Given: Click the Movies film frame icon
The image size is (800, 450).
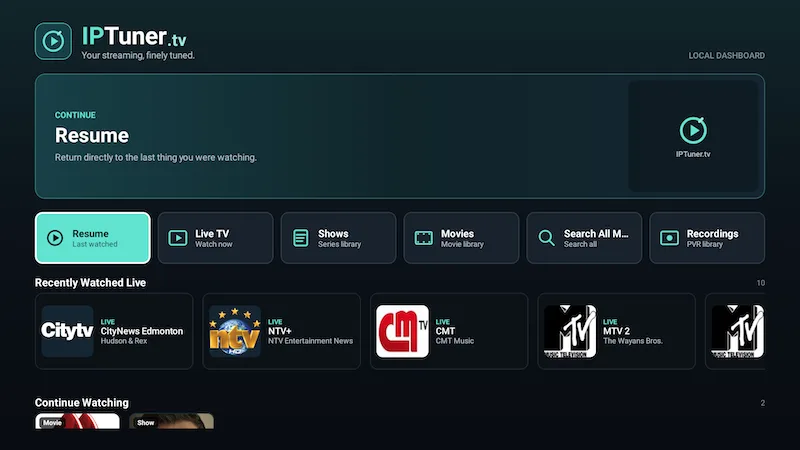Looking at the screenshot, I should [x=423, y=238].
